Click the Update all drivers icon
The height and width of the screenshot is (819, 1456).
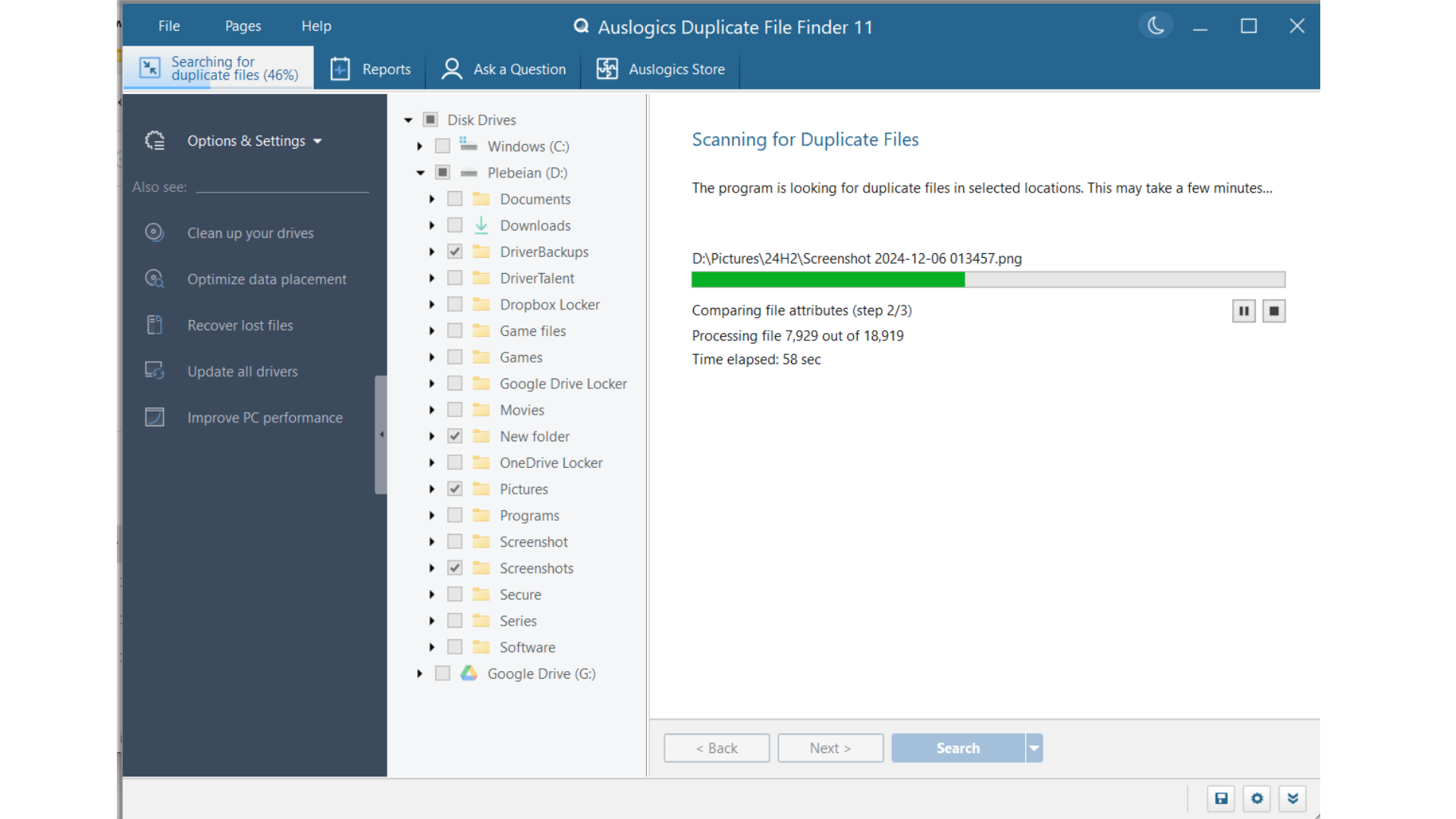tap(155, 371)
